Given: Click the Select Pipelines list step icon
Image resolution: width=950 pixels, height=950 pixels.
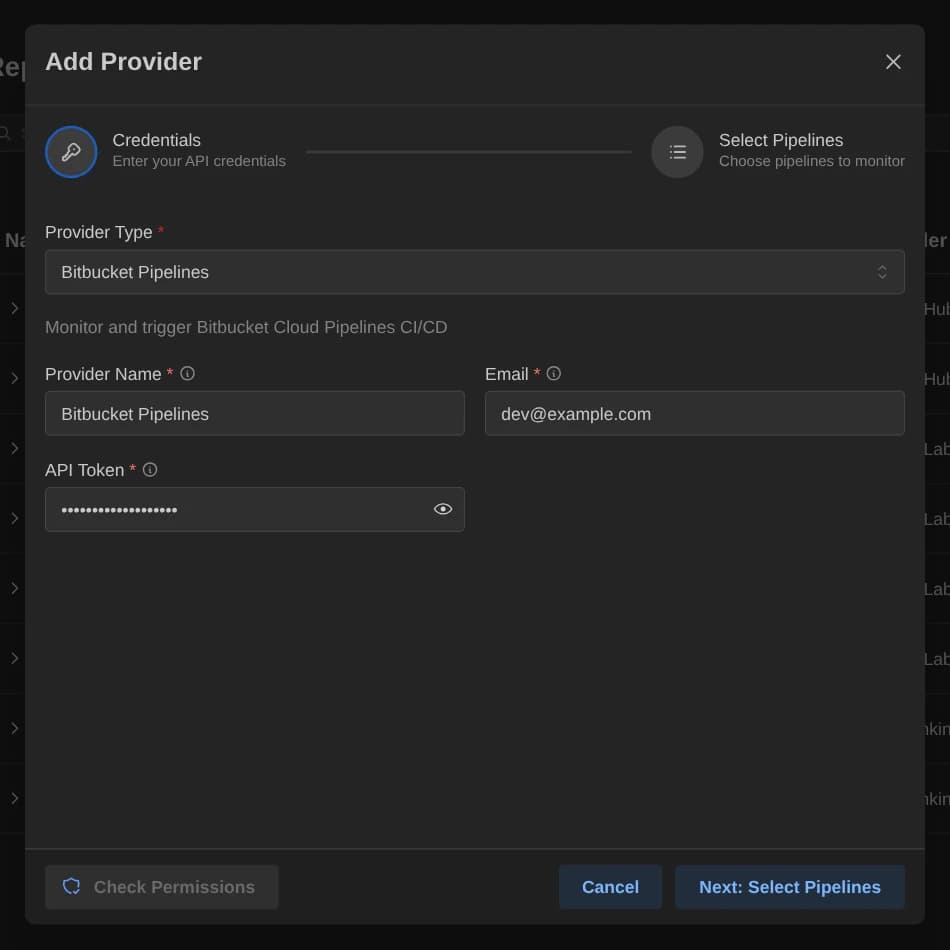Looking at the screenshot, I should click(x=677, y=151).
